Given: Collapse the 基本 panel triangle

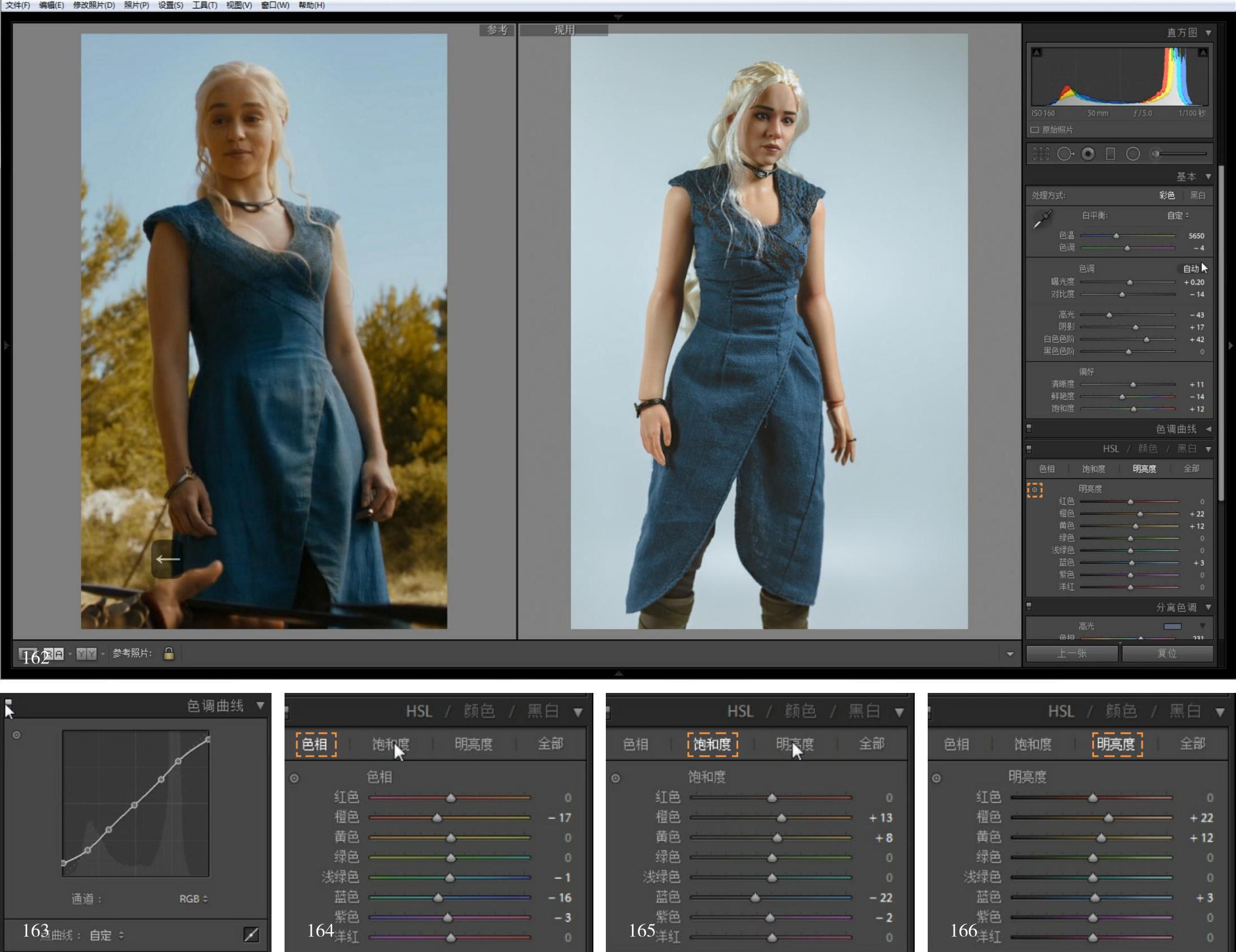Looking at the screenshot, I should point(1208,176).
